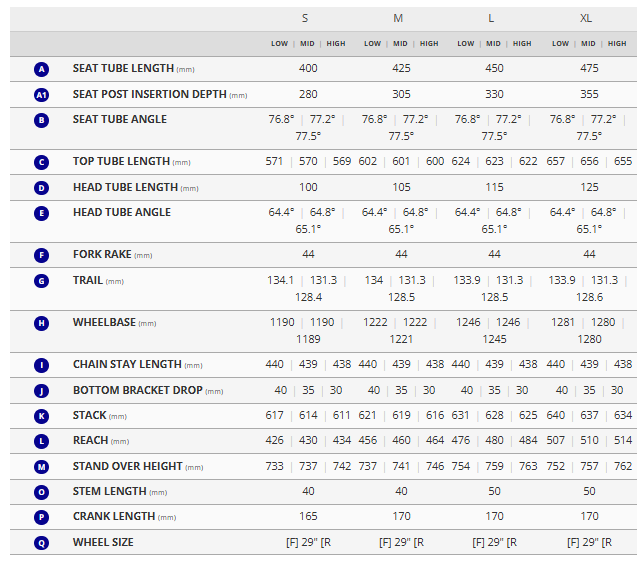Viewport: 640px width, 563px height.
Task: Select the H badge for wheelbase
Action: pos(41,323)
